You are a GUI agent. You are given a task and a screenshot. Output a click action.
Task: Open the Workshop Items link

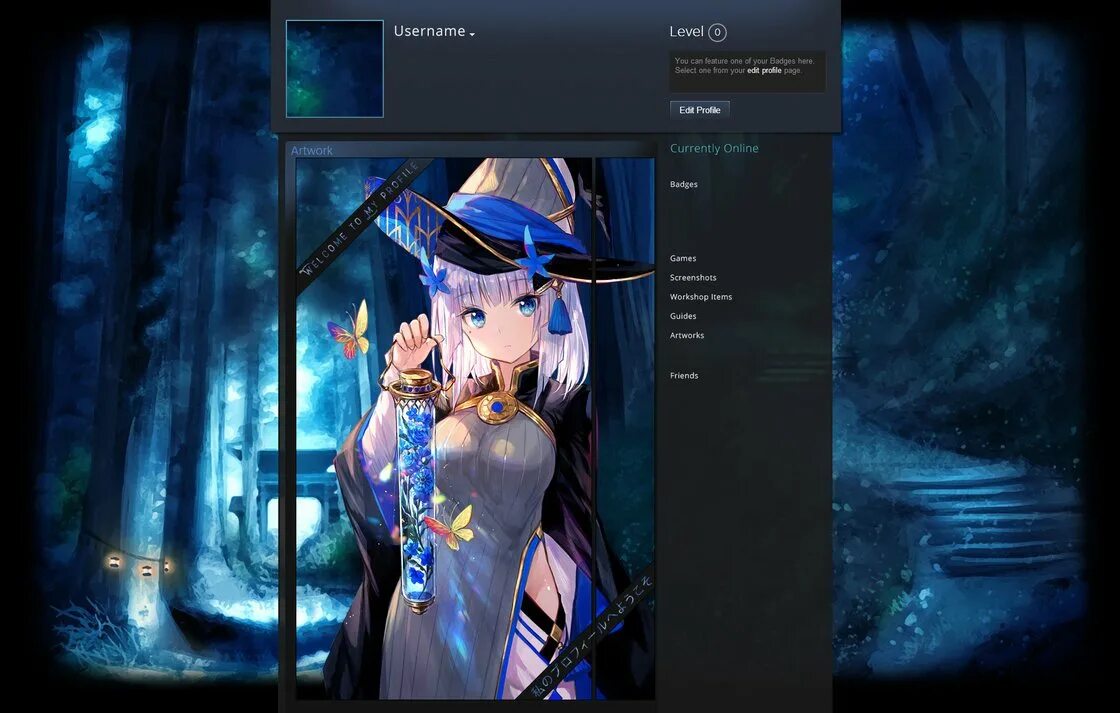point(701,297)
